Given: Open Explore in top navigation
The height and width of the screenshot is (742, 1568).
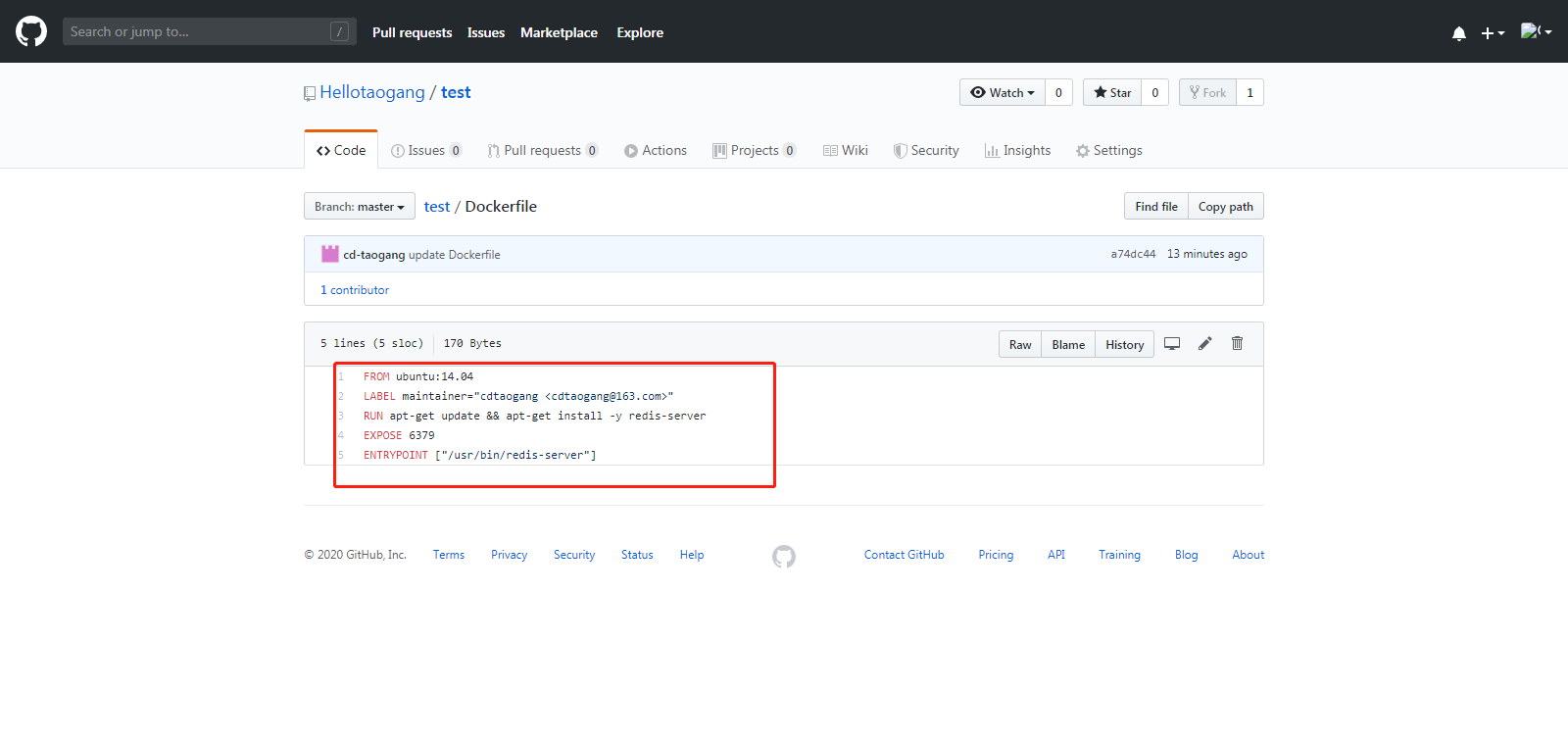Looking at the screenshot, I should pyautogui.click(x=640, y=32).
